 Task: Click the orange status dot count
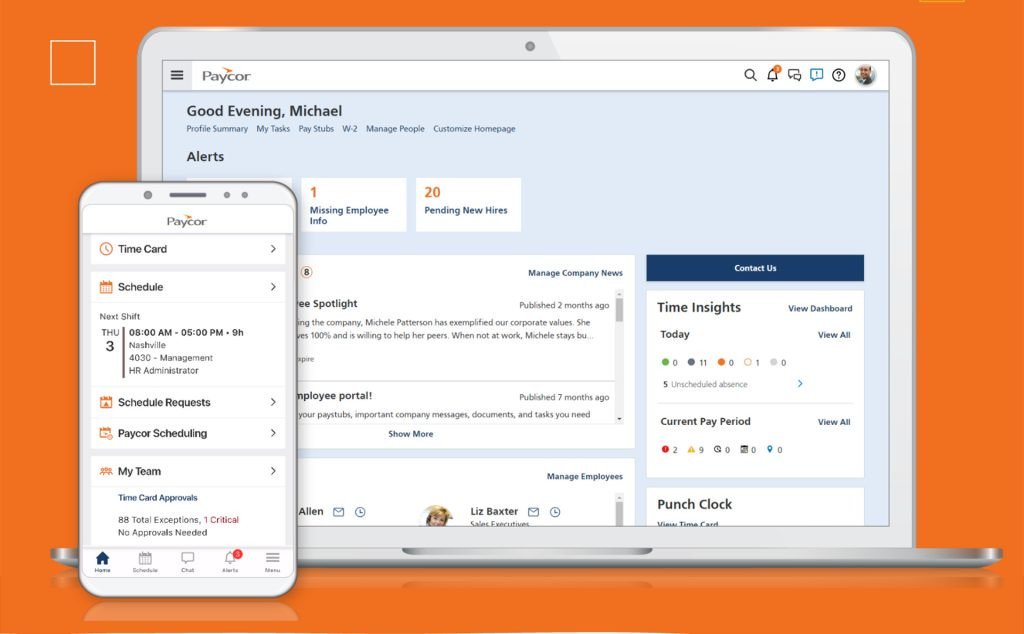click(726, 362)
